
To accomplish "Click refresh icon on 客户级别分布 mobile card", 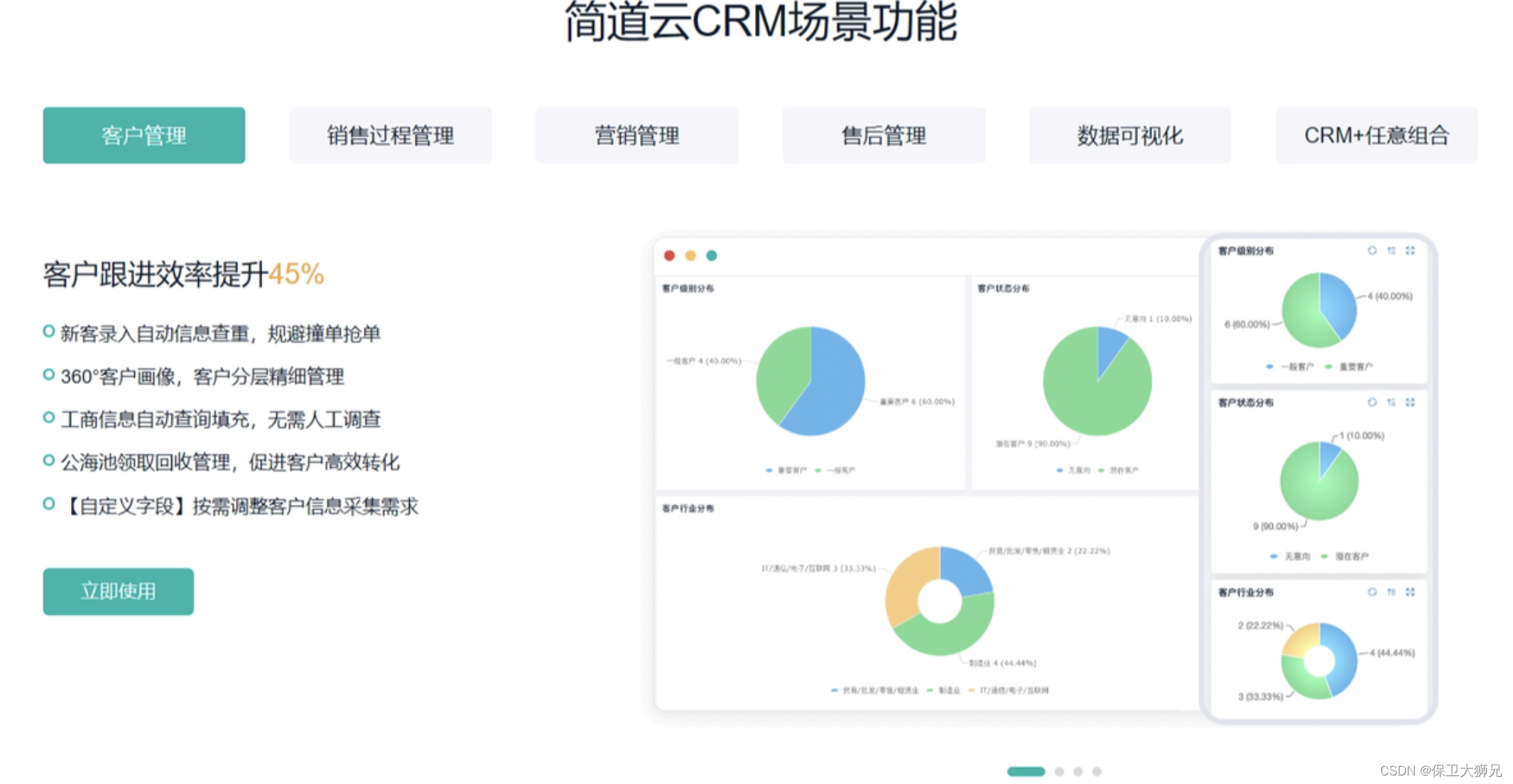I will tap(1372, 251).
